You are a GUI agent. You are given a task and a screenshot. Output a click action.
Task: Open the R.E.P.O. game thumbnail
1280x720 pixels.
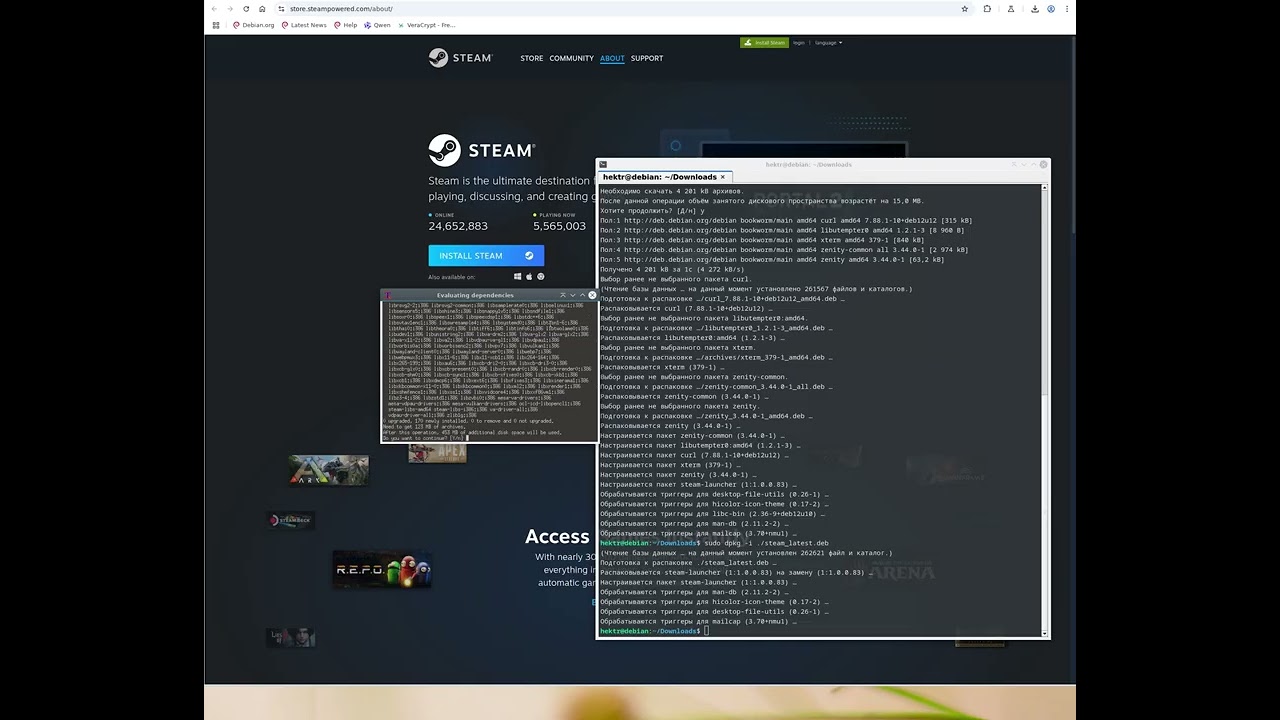tap(382, 569)
